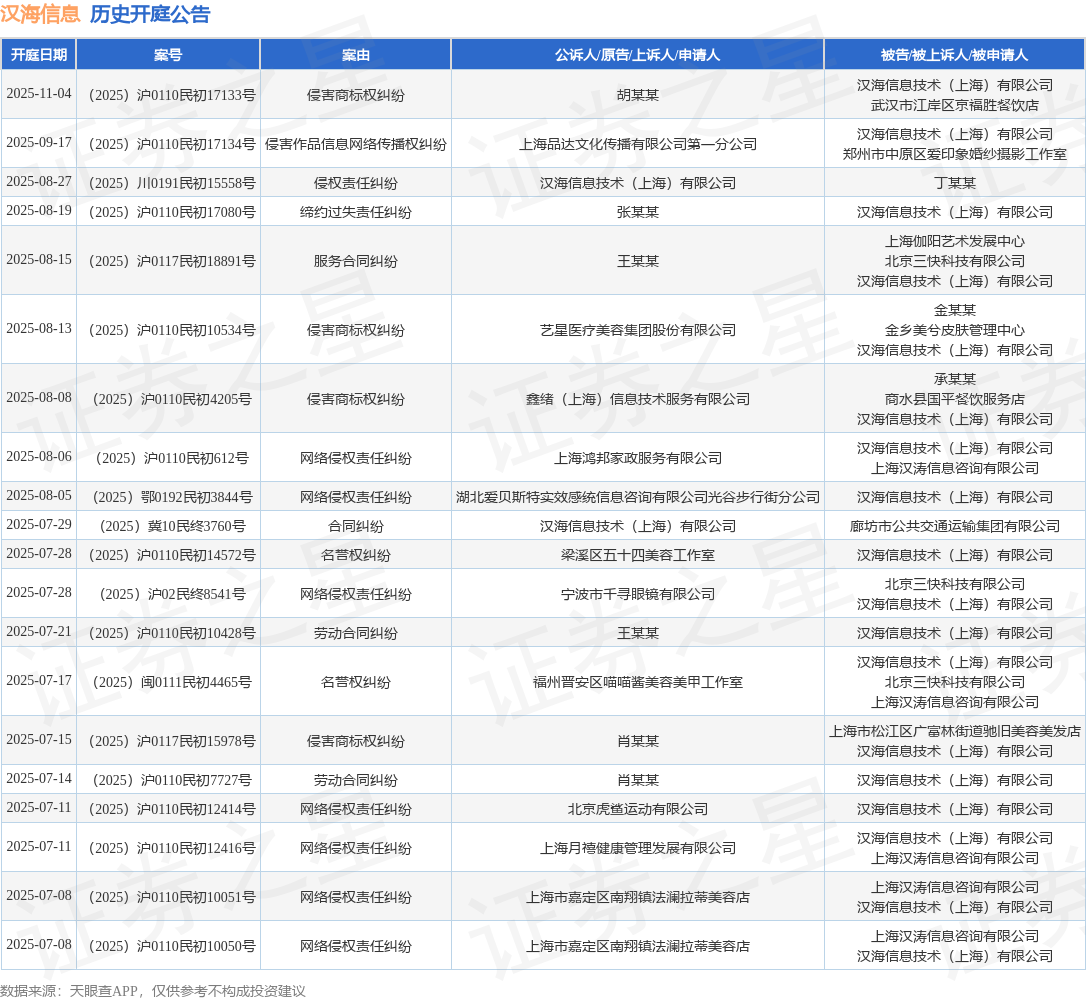Select date cell 2025-08-19
This screenshot has width=1086, height=1000.
coord(39,211)
